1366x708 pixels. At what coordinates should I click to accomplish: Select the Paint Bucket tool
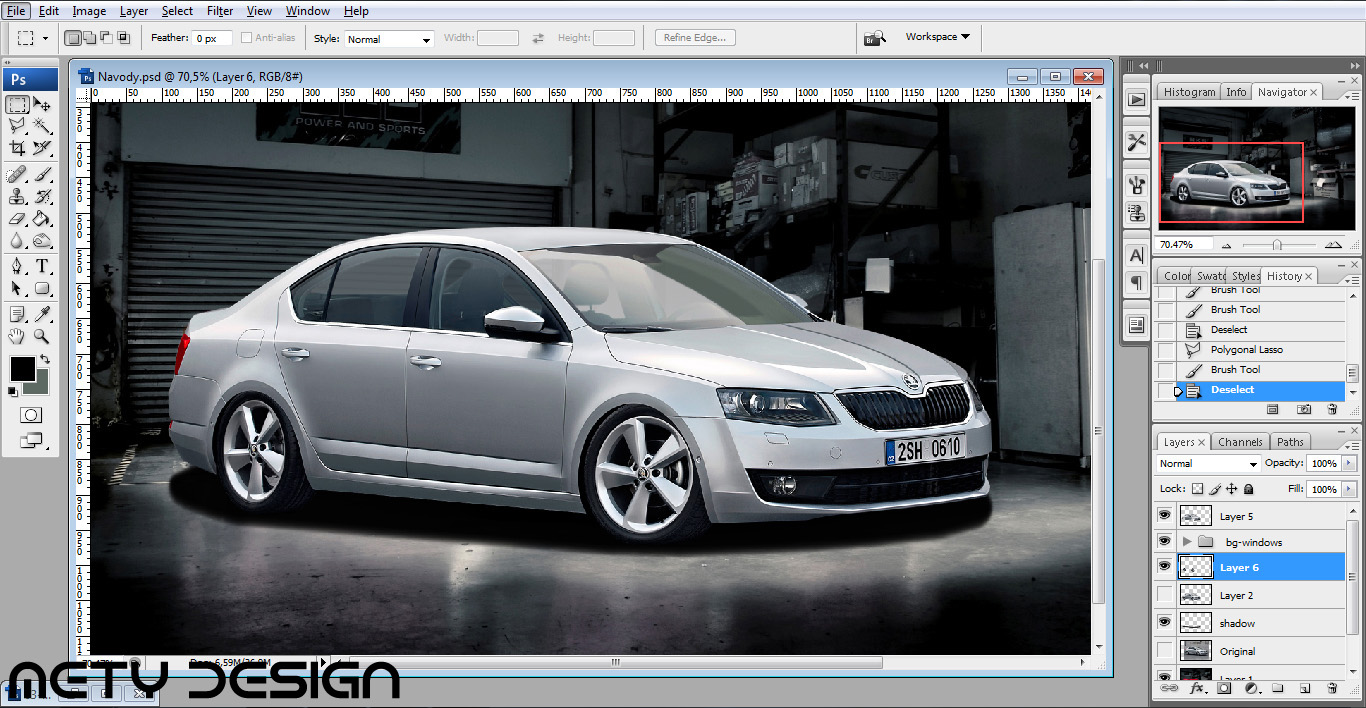tap(42, 219)
